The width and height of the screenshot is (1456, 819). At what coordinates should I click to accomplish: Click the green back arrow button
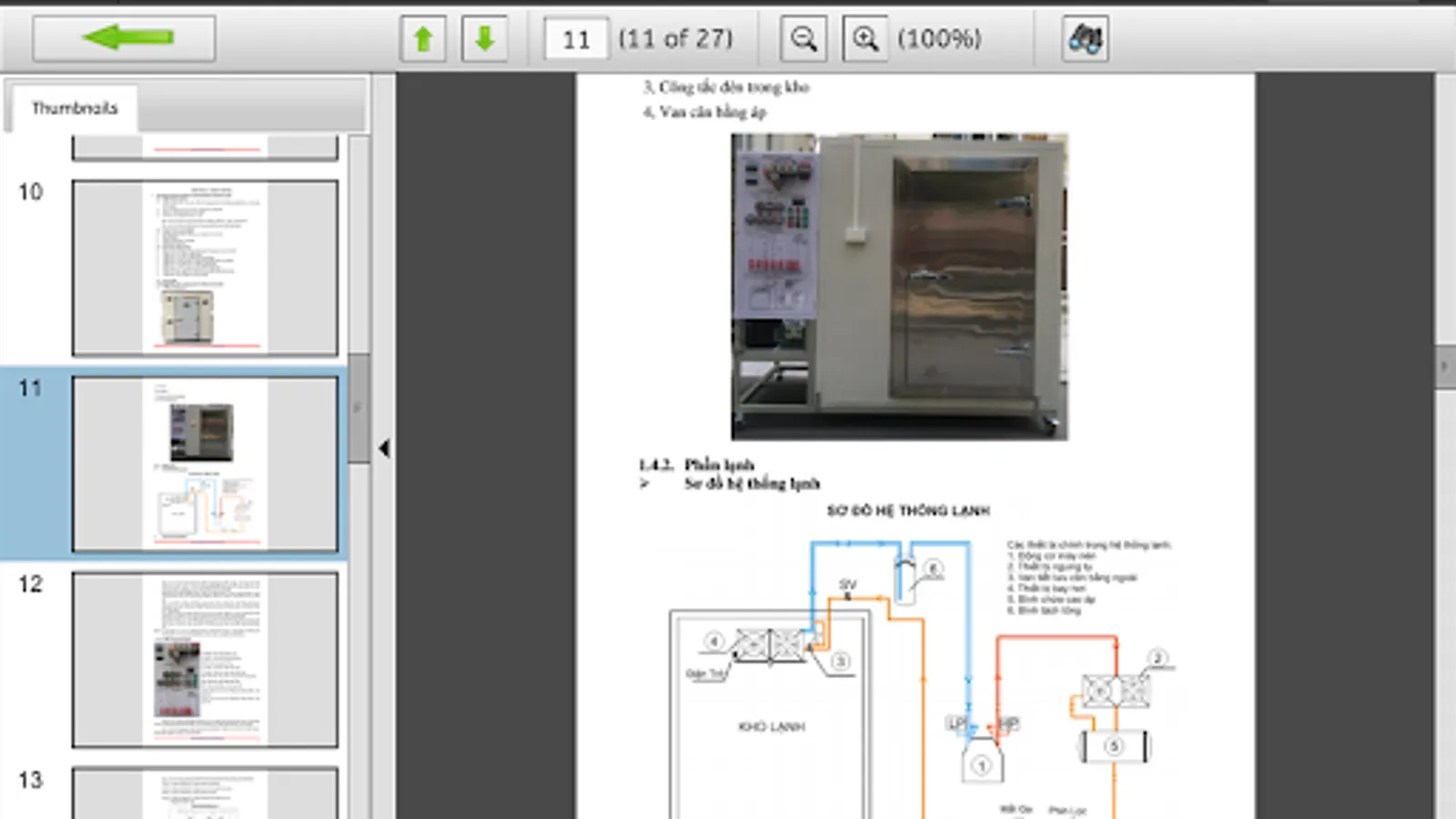[122, 37]
